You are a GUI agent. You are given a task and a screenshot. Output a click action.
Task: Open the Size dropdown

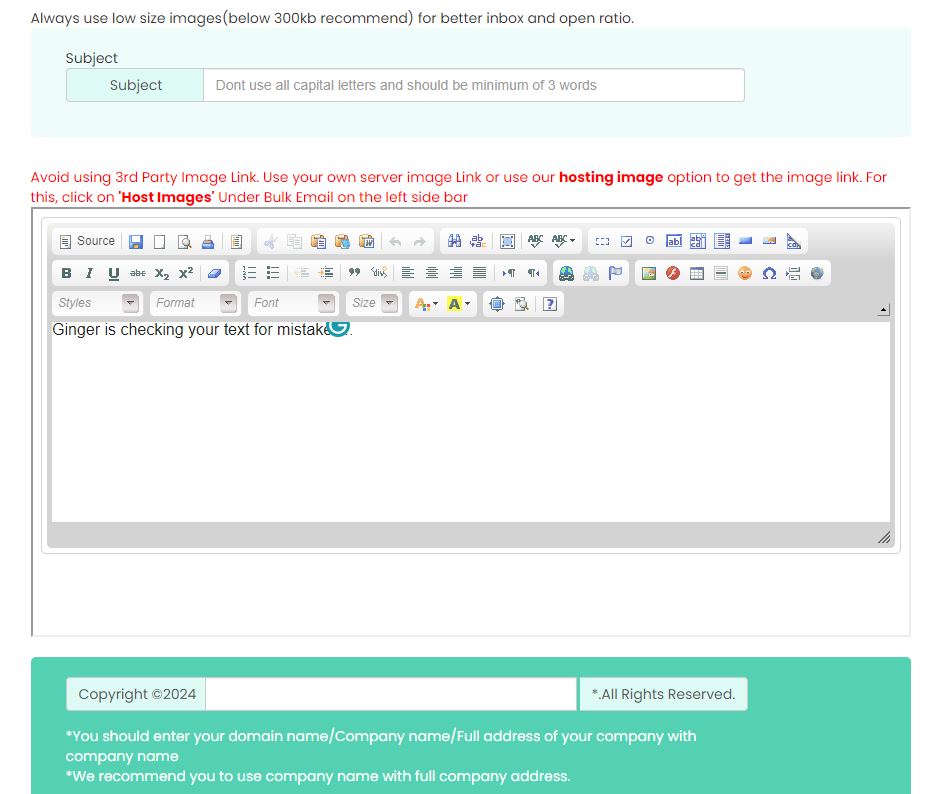[373, 303]
